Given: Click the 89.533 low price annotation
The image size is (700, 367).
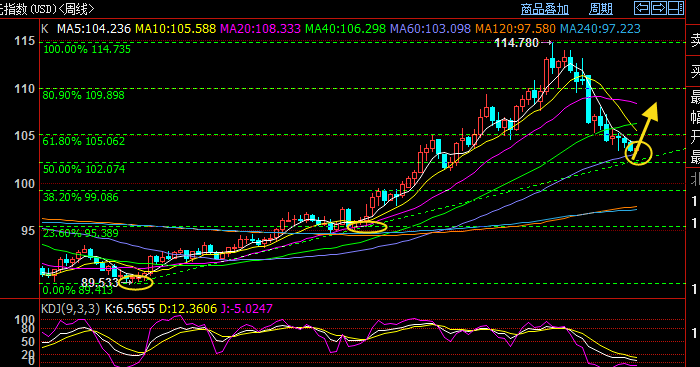Looking at the screenshot, I should pos(100,283).
